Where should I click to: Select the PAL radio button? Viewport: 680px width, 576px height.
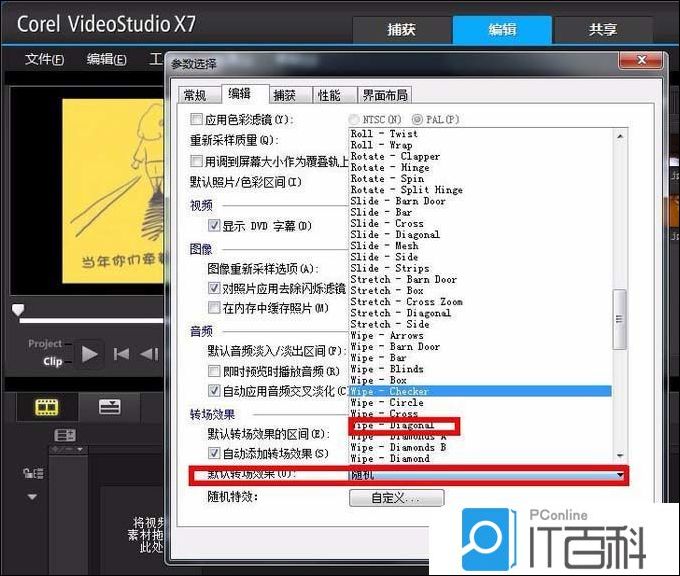pos(417,119)
